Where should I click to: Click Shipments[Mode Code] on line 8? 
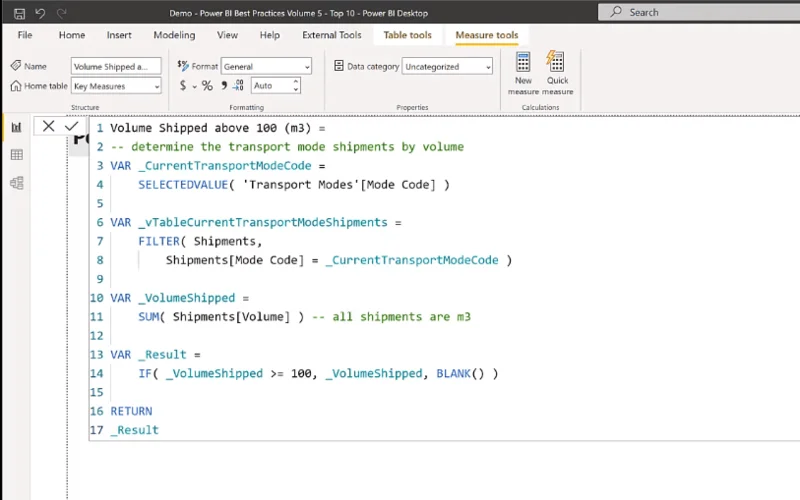click(235, 260)
